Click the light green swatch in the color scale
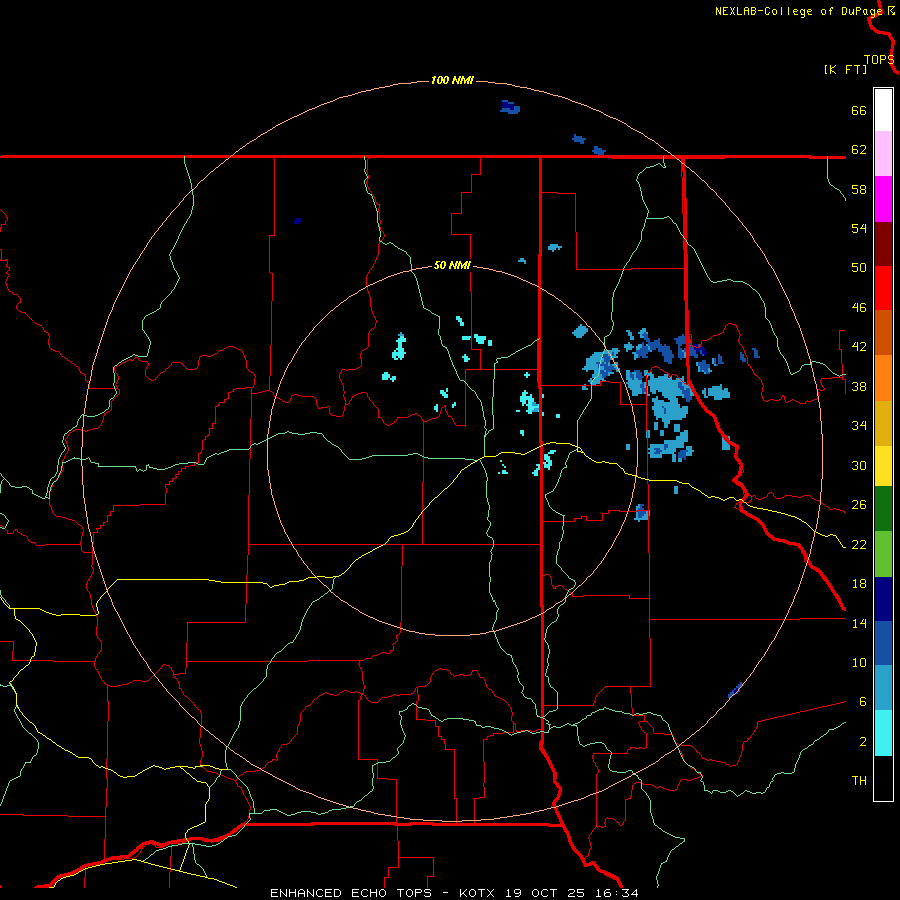This screenshot has width=900, height=900. 883,554
